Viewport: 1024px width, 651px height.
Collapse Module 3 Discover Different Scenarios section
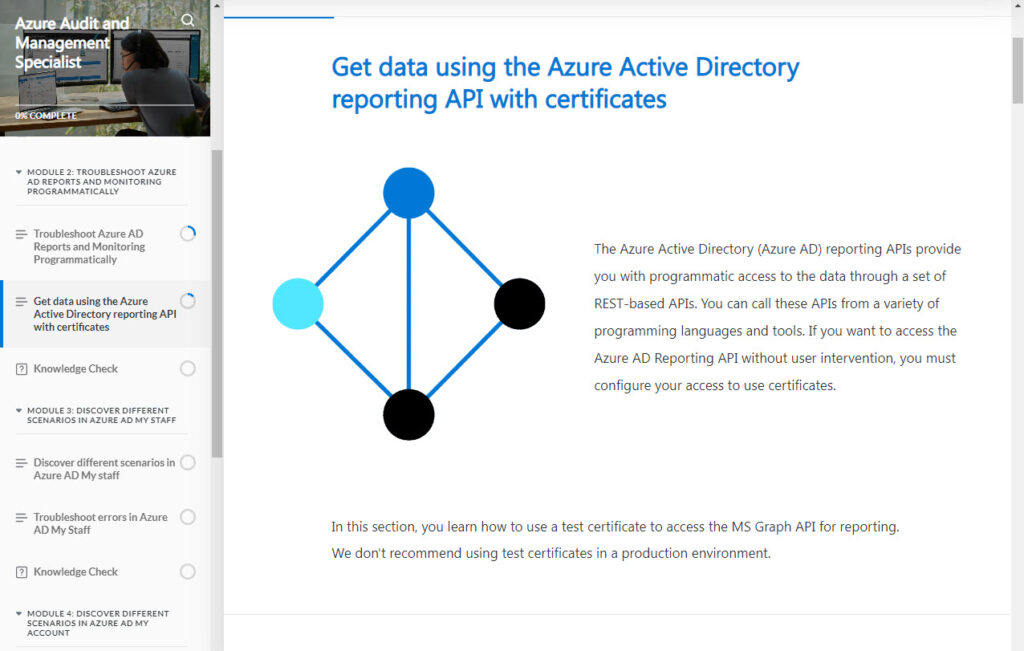click(x=19, y=411)
